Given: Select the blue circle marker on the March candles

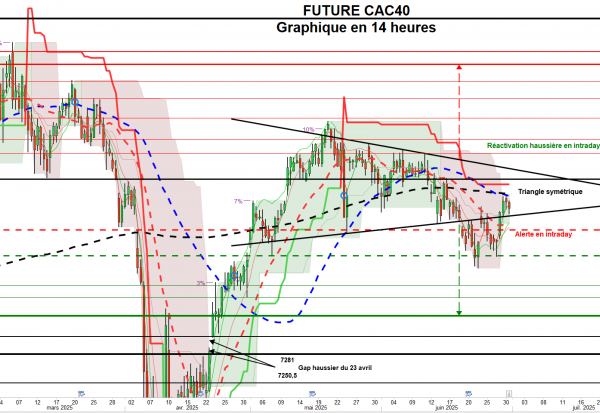Looking at the screenshot, I should 75,102.
